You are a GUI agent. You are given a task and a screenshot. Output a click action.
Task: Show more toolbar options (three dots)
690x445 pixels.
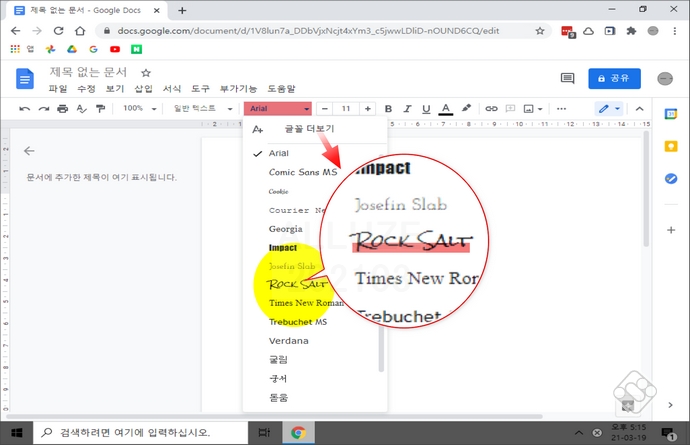click(561, 109)
